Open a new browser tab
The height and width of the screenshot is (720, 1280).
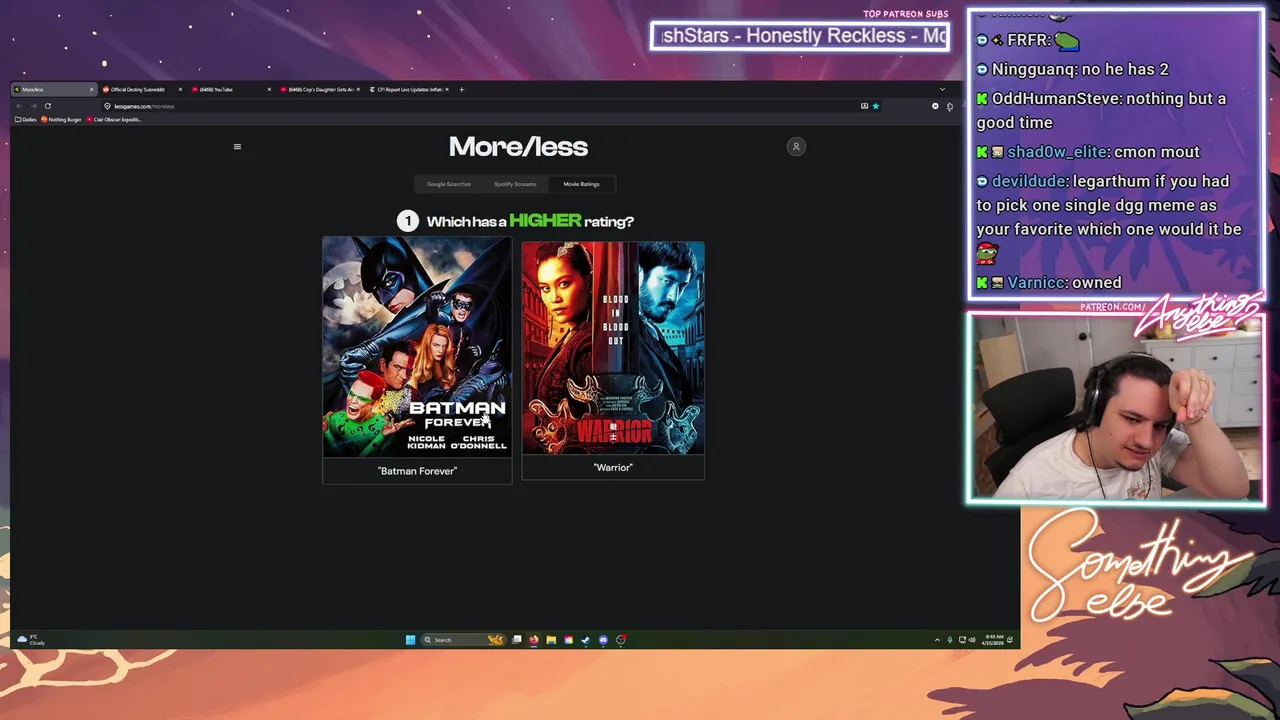(461, 90)
